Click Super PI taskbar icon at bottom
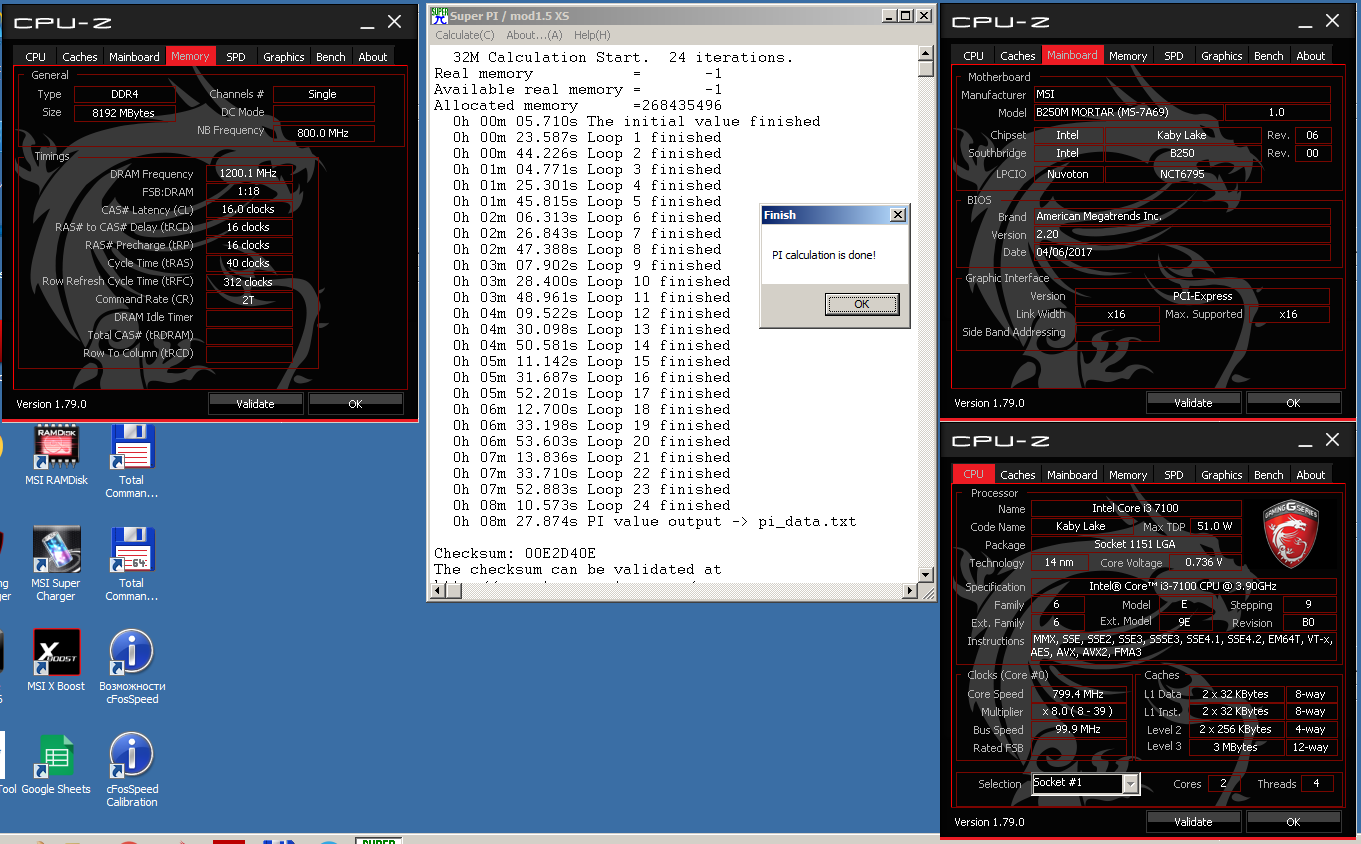1361x844 pixels. coord(380,840)
